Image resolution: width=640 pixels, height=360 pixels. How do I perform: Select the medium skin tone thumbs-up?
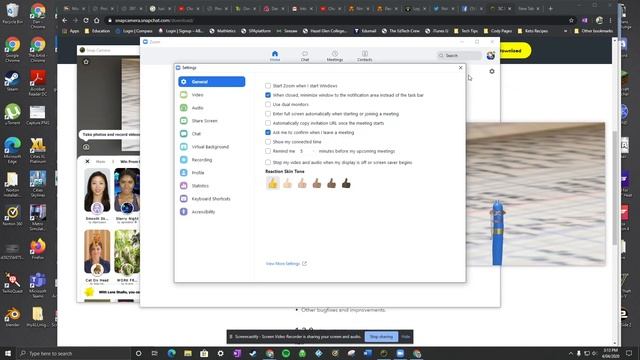coord(317,184)
